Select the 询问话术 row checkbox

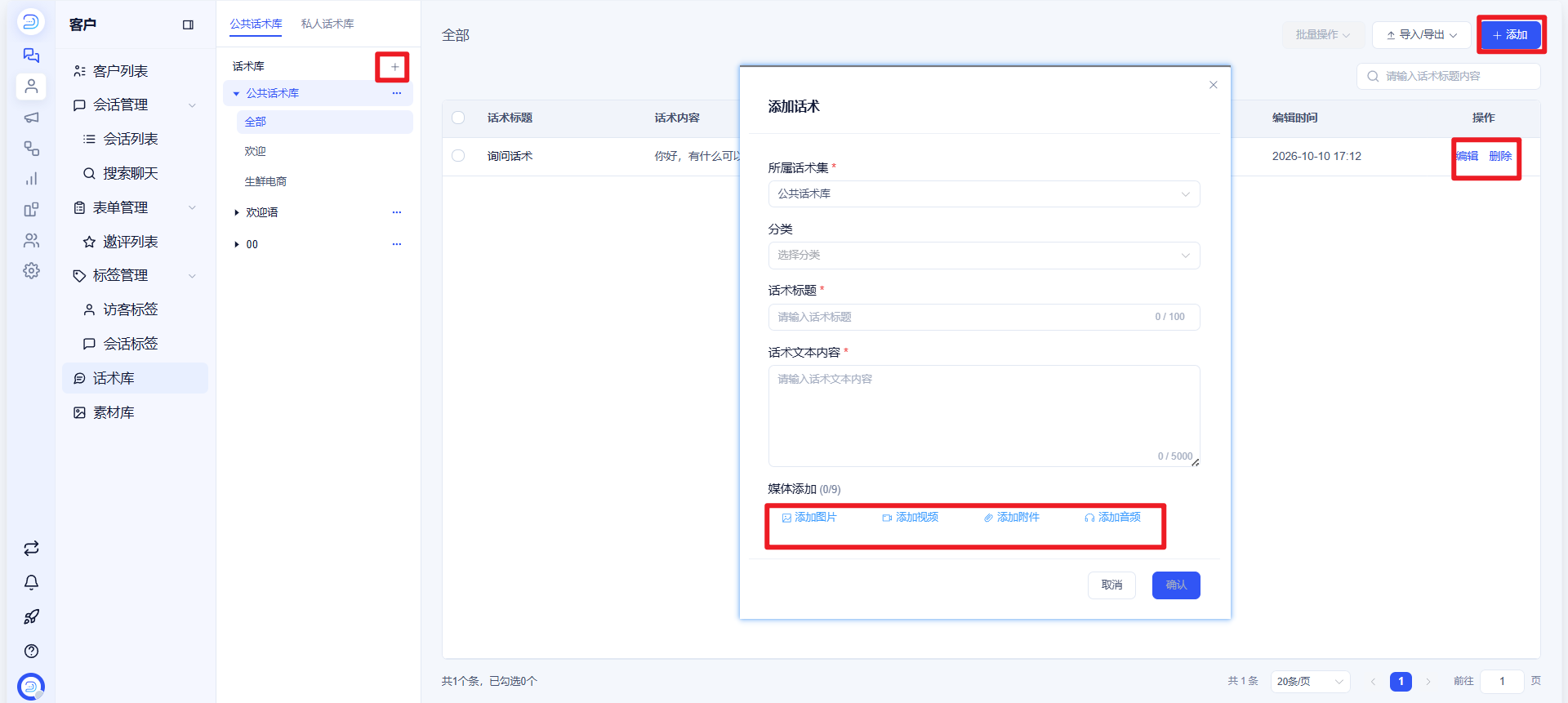pos(458,156)
